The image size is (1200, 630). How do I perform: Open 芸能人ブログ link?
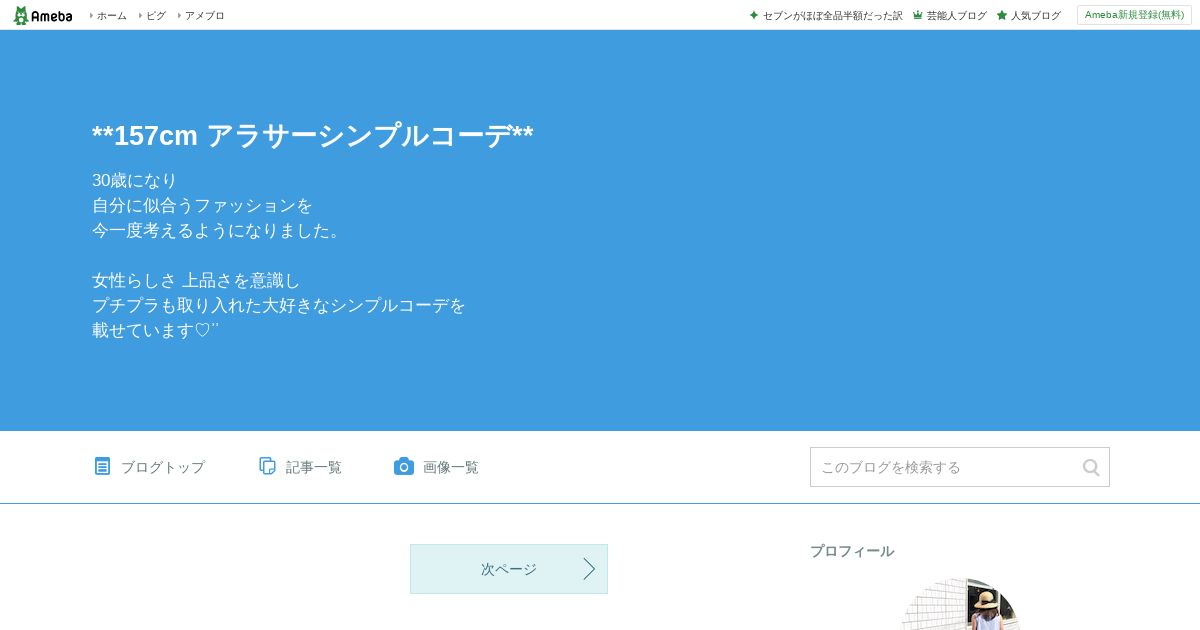(x=956, y=15)
